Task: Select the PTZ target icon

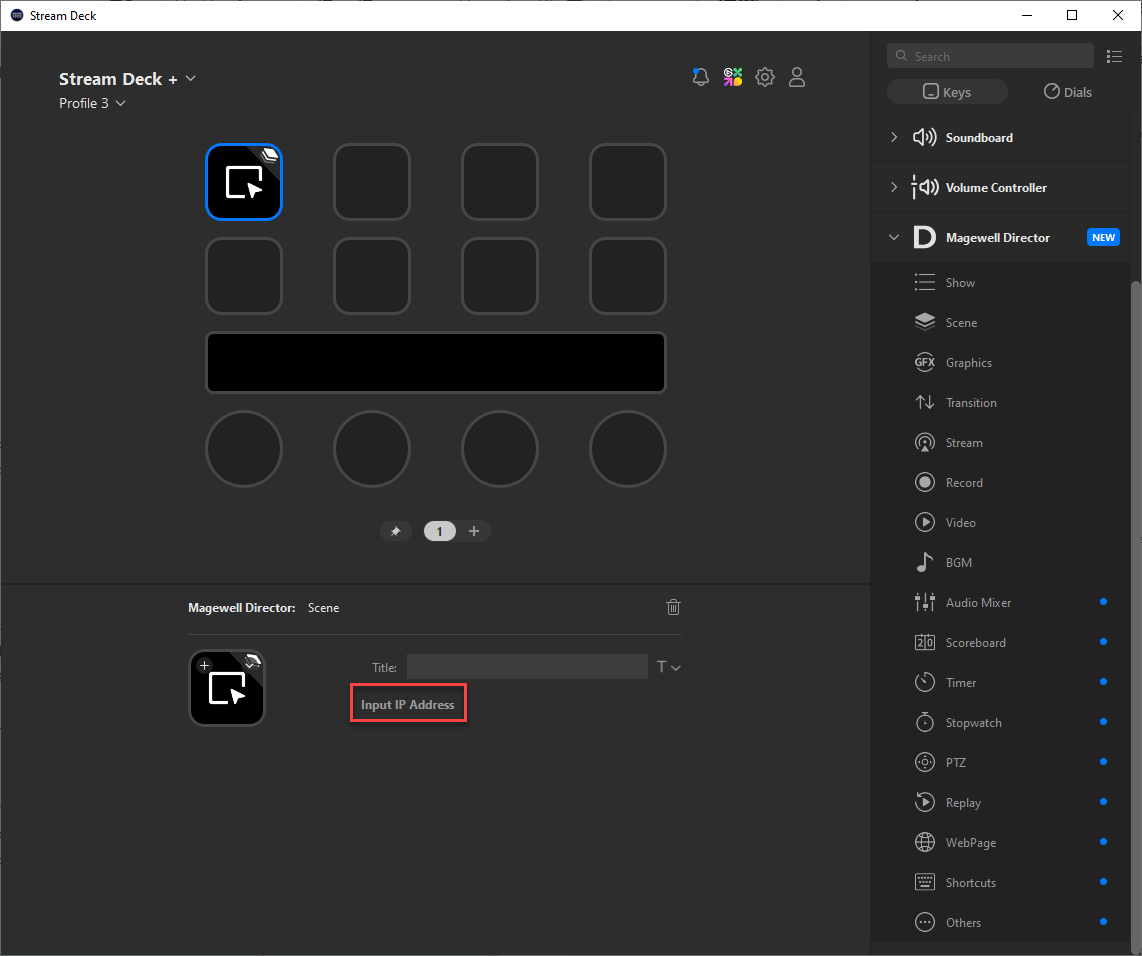Action: click(924, 762)
